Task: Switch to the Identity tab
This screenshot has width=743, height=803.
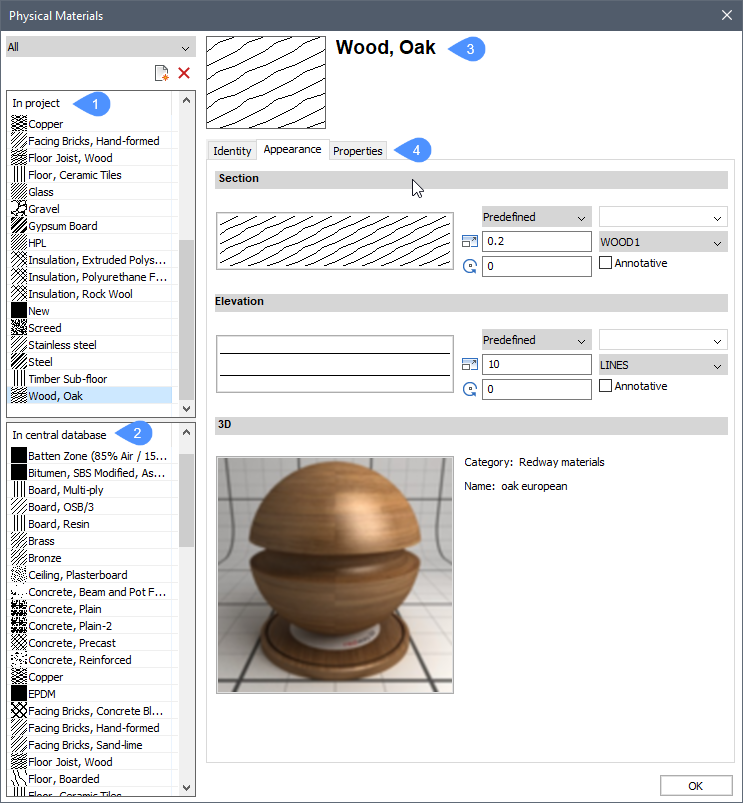Action: [232, 151]
